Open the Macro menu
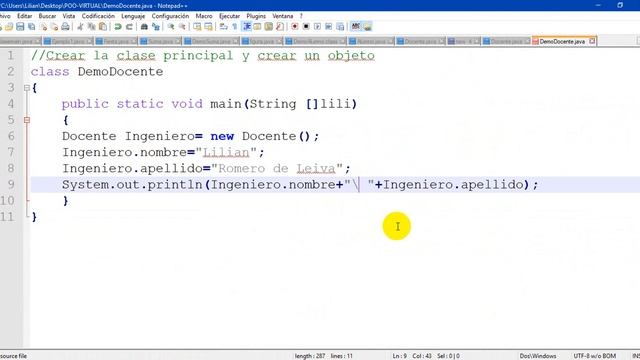640x360 pixels. coord(204,16)
